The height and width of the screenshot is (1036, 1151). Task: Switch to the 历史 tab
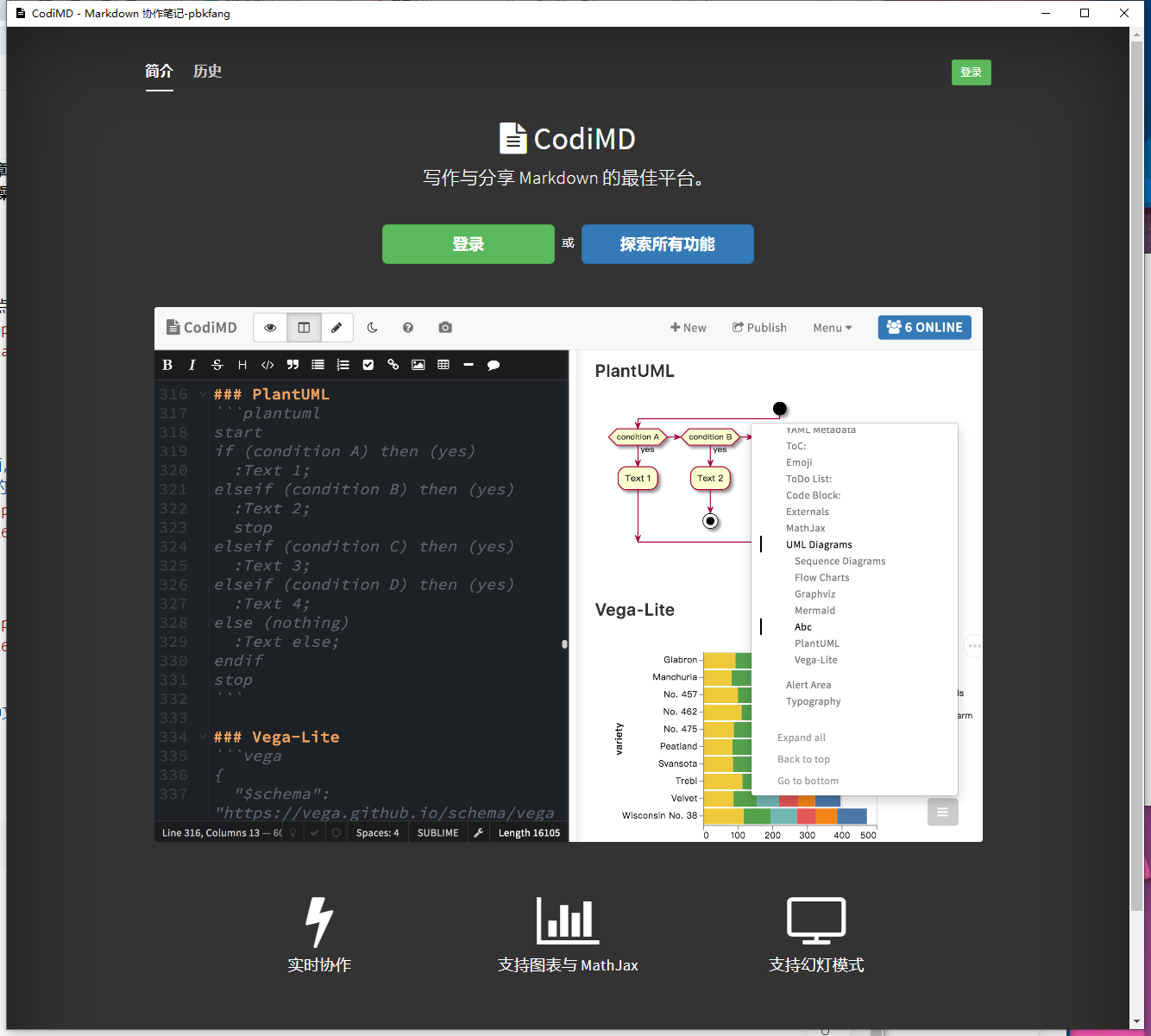coord(208,72)
